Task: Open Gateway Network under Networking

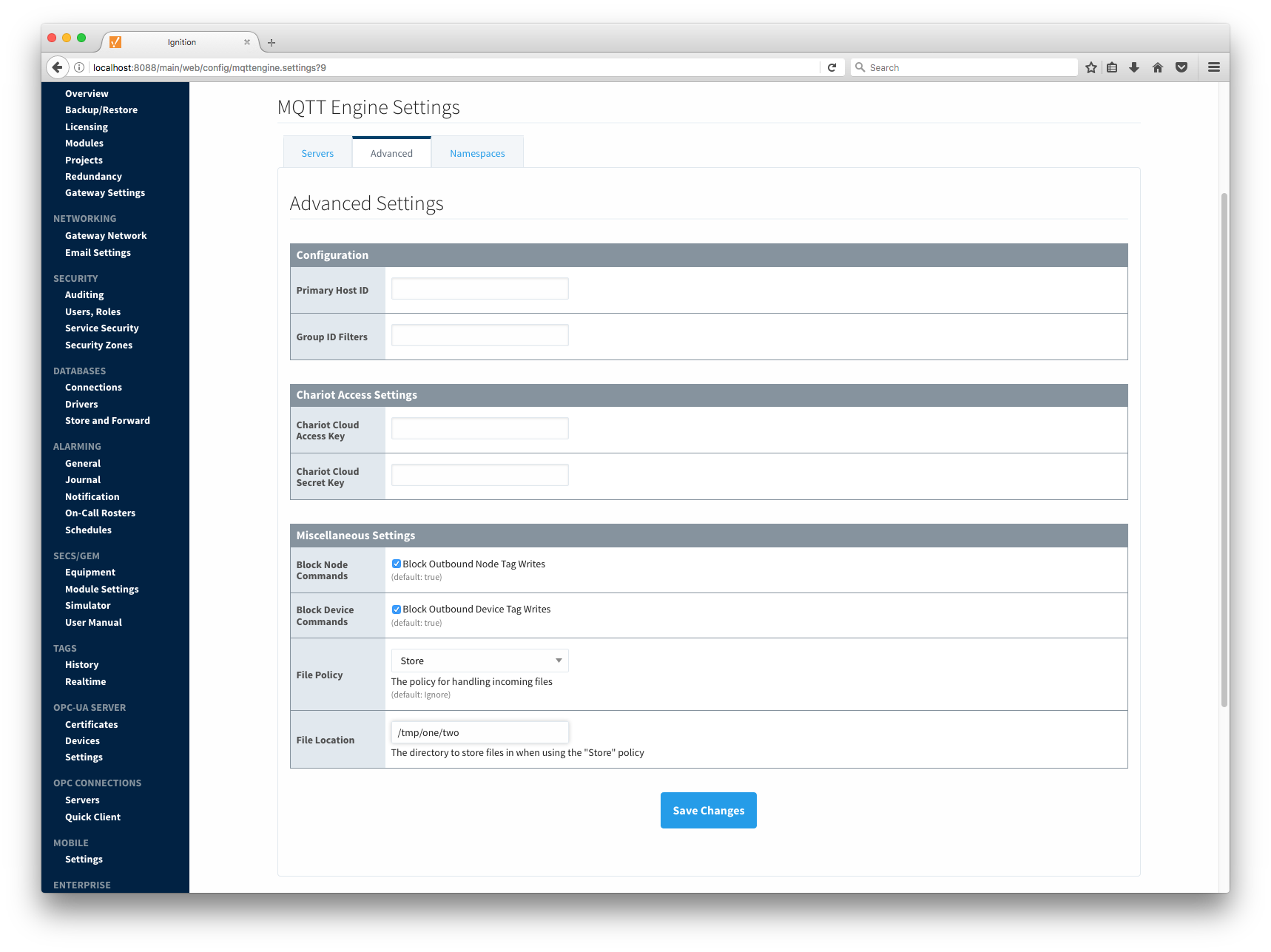Action: pyautogui.click(x=106, y=236)
